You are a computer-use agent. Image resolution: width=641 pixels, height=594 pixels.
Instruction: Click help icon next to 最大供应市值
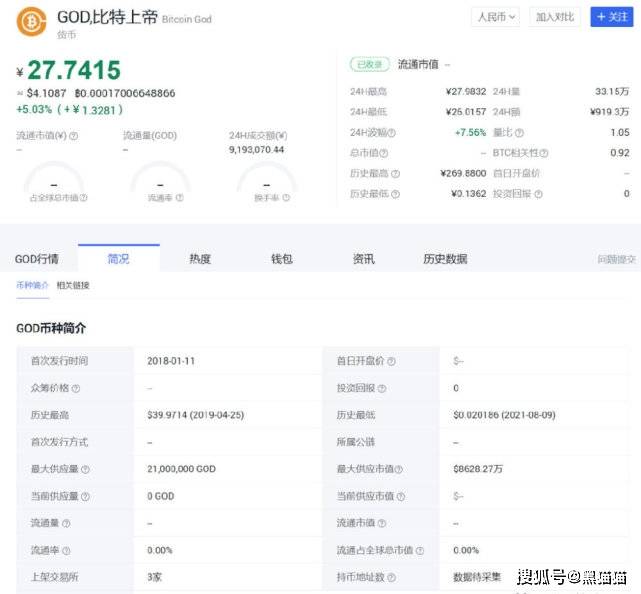click(x=399, y=469)
